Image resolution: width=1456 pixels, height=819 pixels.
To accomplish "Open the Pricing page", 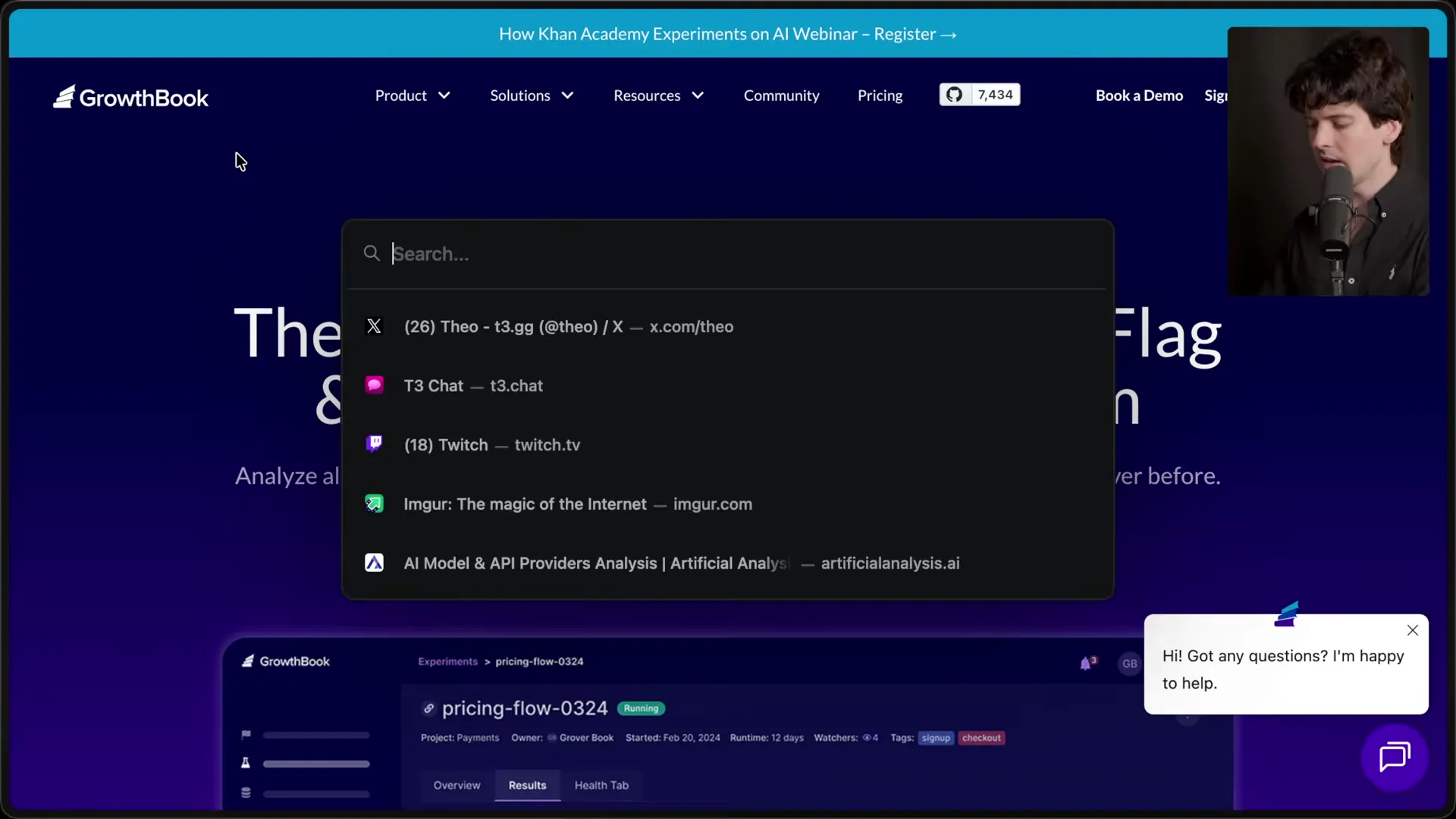I will 880,96.
